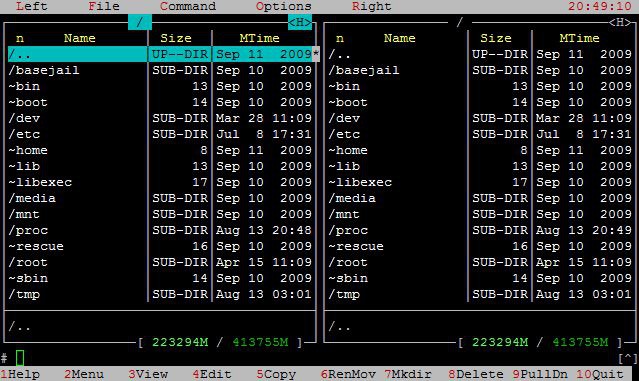Select ~sbin in left panel
This screenshot has height=381, width=639.
(x=160, y=278)
